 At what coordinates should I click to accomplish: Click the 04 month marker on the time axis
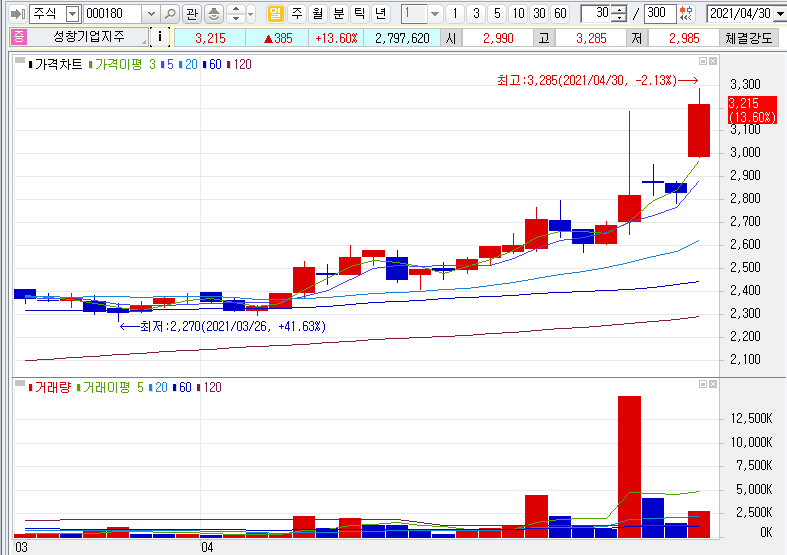coord(207,547)
